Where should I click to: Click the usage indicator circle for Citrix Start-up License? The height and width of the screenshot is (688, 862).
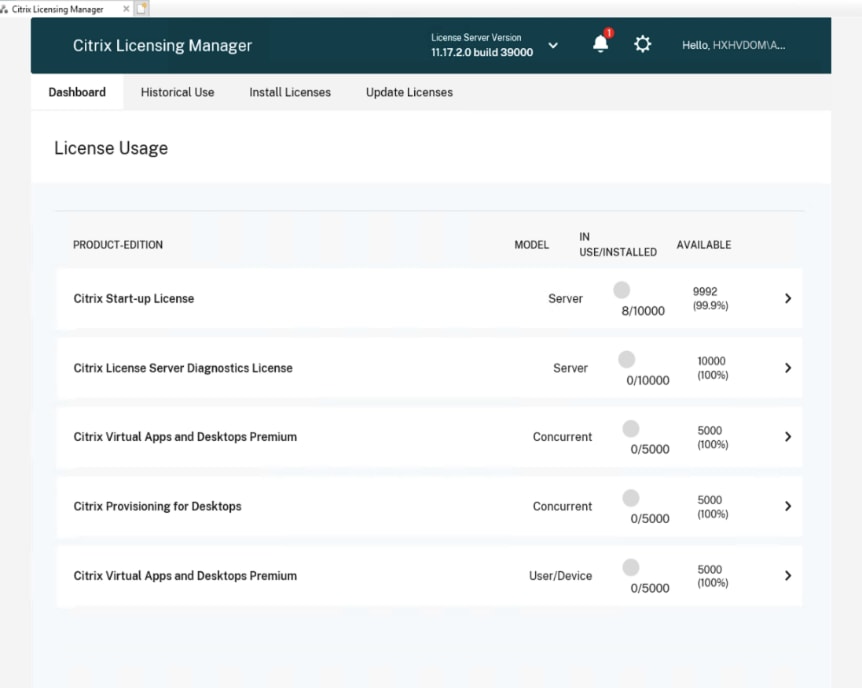(622, 290)
